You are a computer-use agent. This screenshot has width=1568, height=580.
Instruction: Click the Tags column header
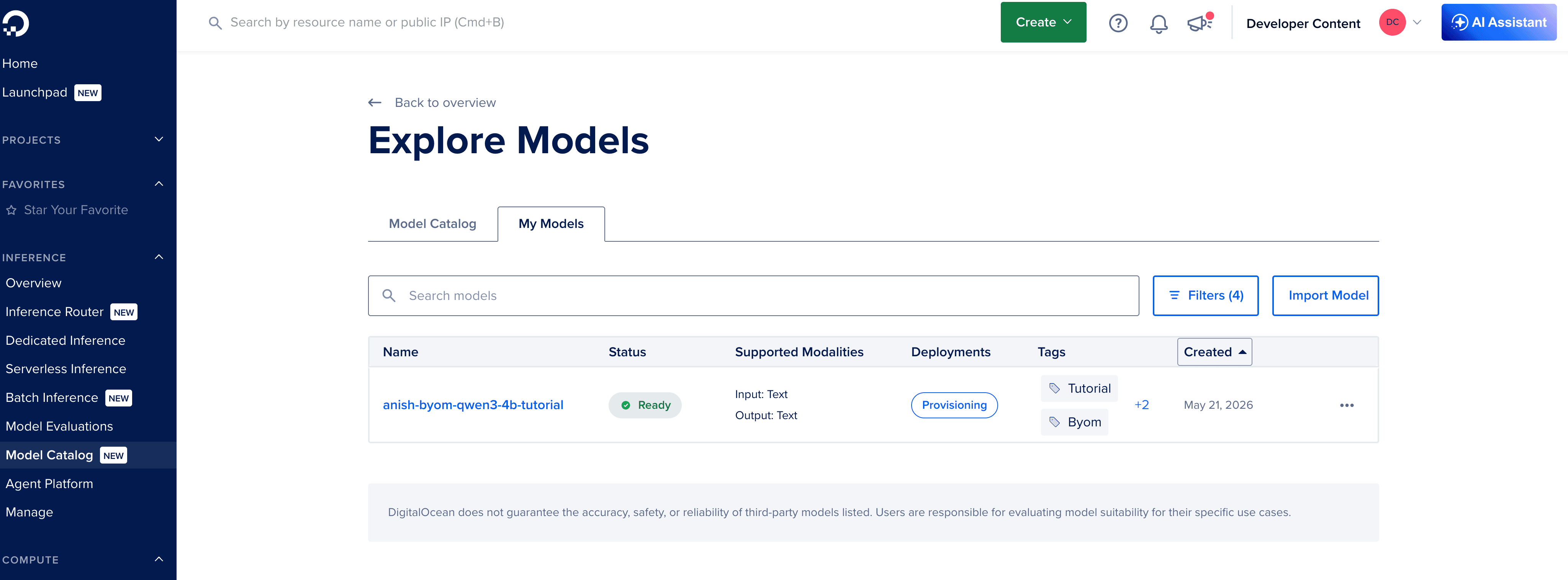1051,352
